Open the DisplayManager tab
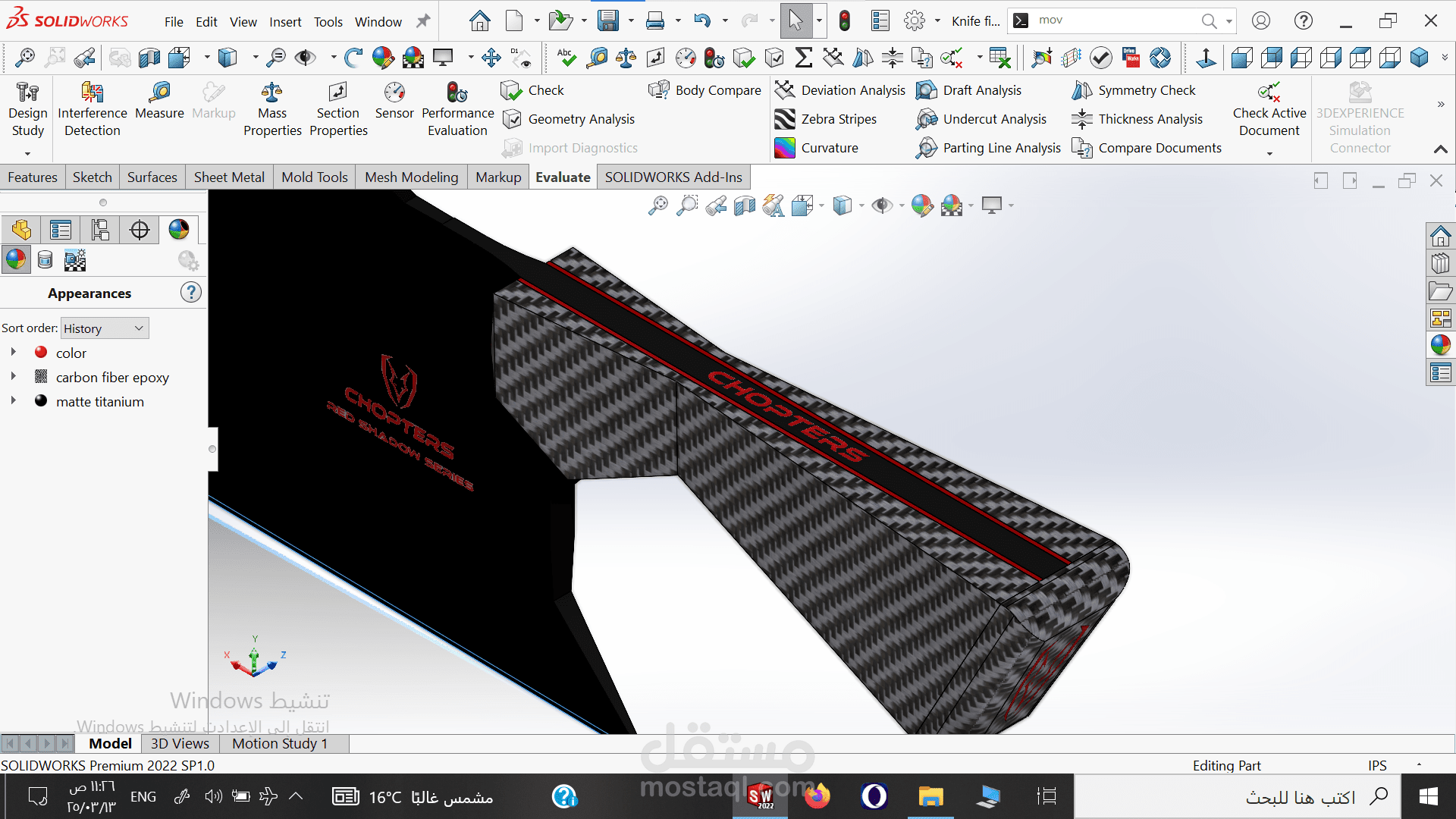Screen dimensions: 1456x819 click(179, 230)
